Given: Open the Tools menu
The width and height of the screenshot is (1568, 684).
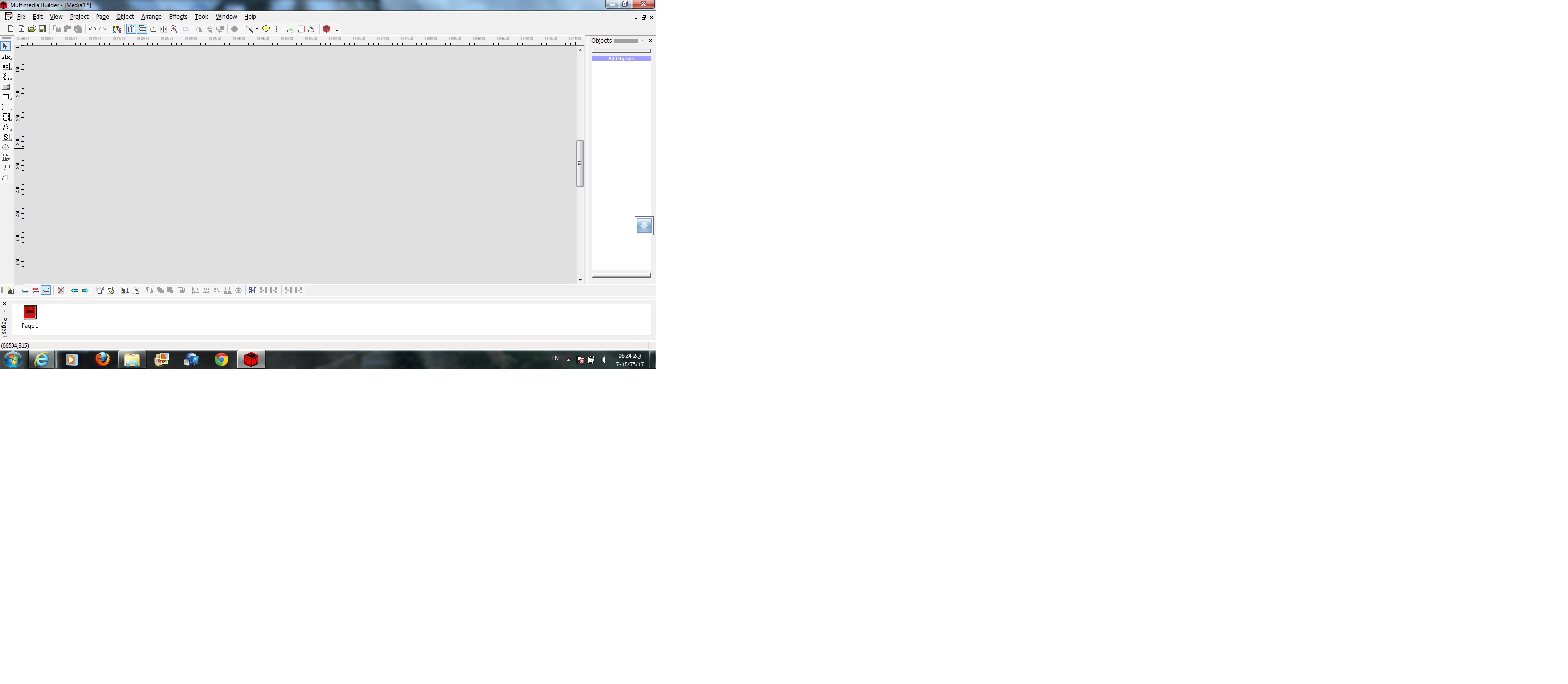Looking at the screenshot, I should click(201, 16).
